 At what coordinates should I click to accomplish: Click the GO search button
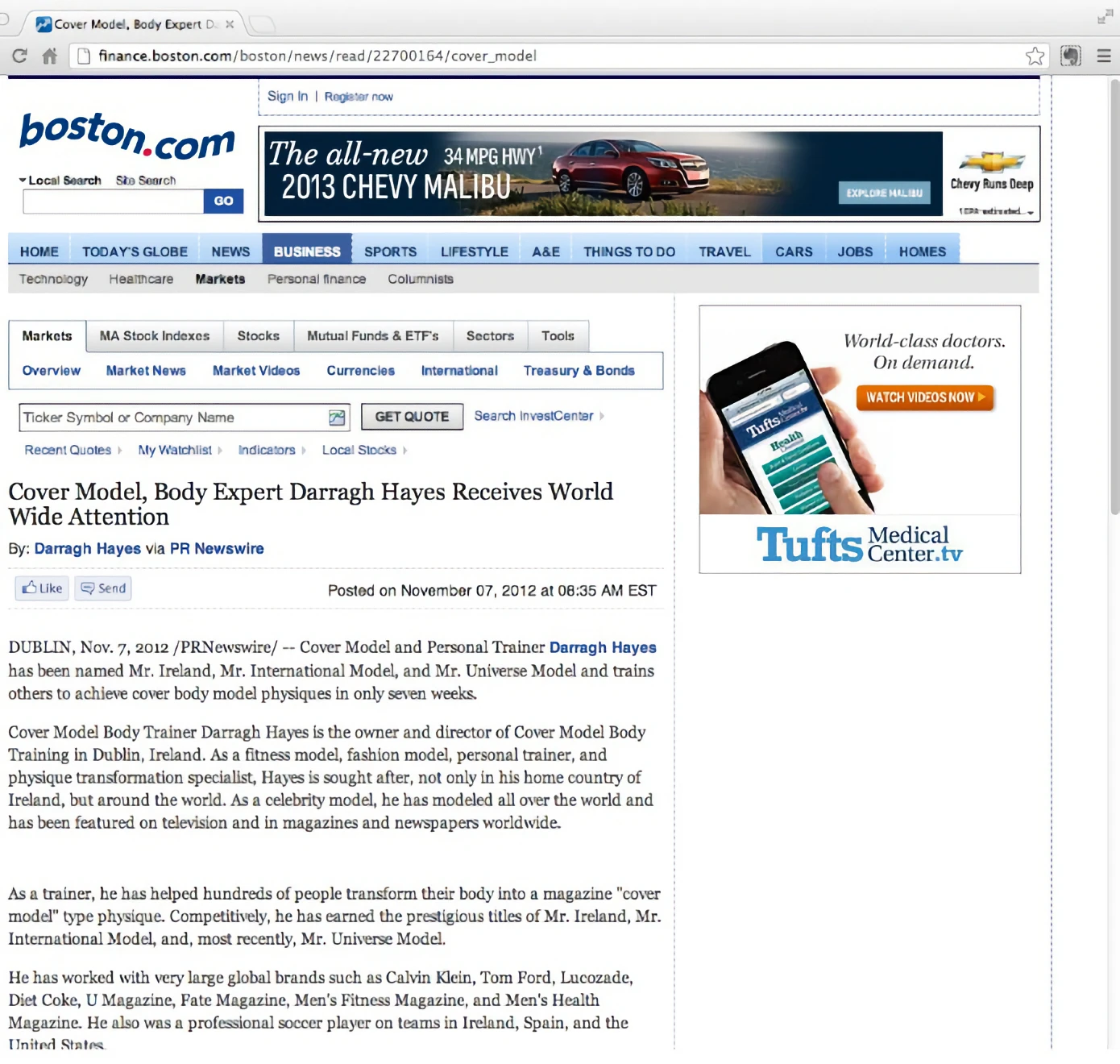point(223,202)
